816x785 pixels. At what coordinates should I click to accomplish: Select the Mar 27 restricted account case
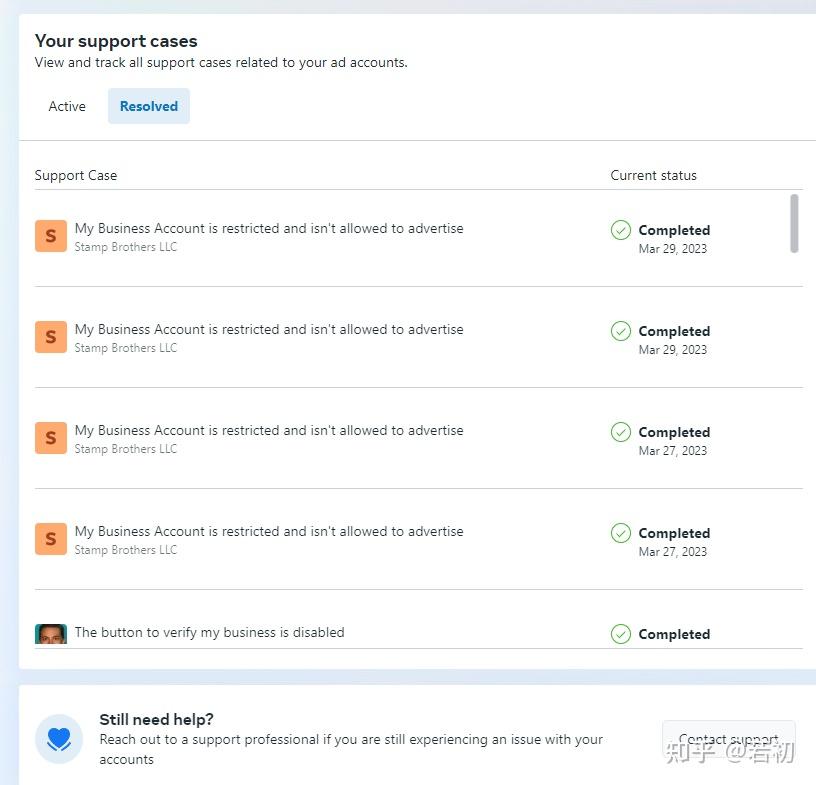[x=268, y=430]
